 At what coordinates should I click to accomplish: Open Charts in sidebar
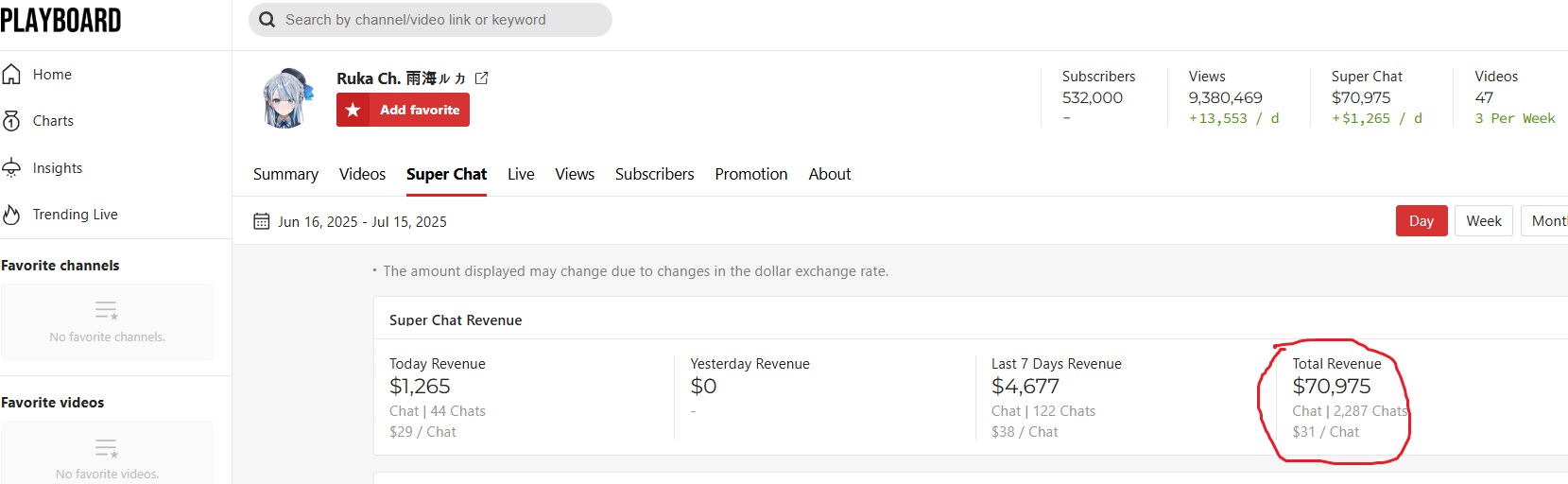(x=53, y=121)
